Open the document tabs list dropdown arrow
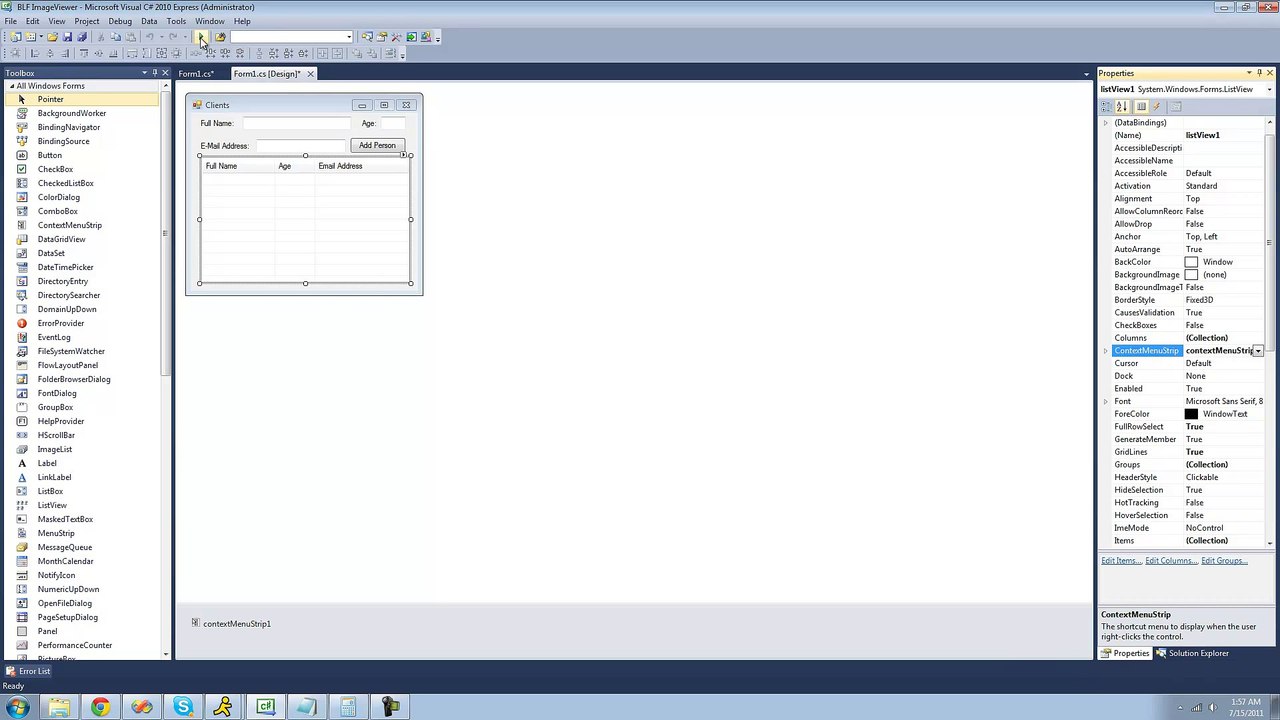Viewport: 1280px width, 720px height. (1086, 74)
